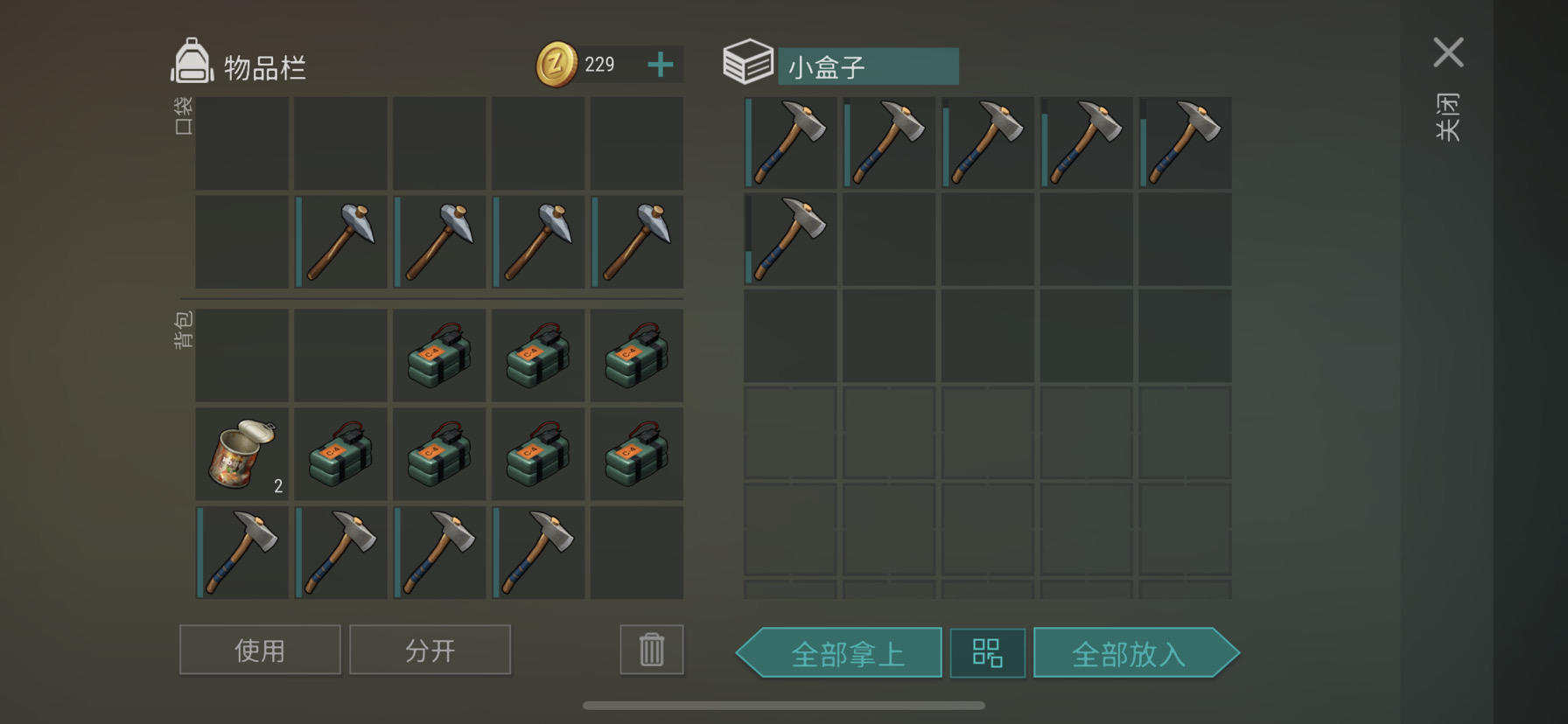The width and height of the screenshot is (1568, 724).
Task: Close the inventory with the X button
Action: coord(1448,52)
